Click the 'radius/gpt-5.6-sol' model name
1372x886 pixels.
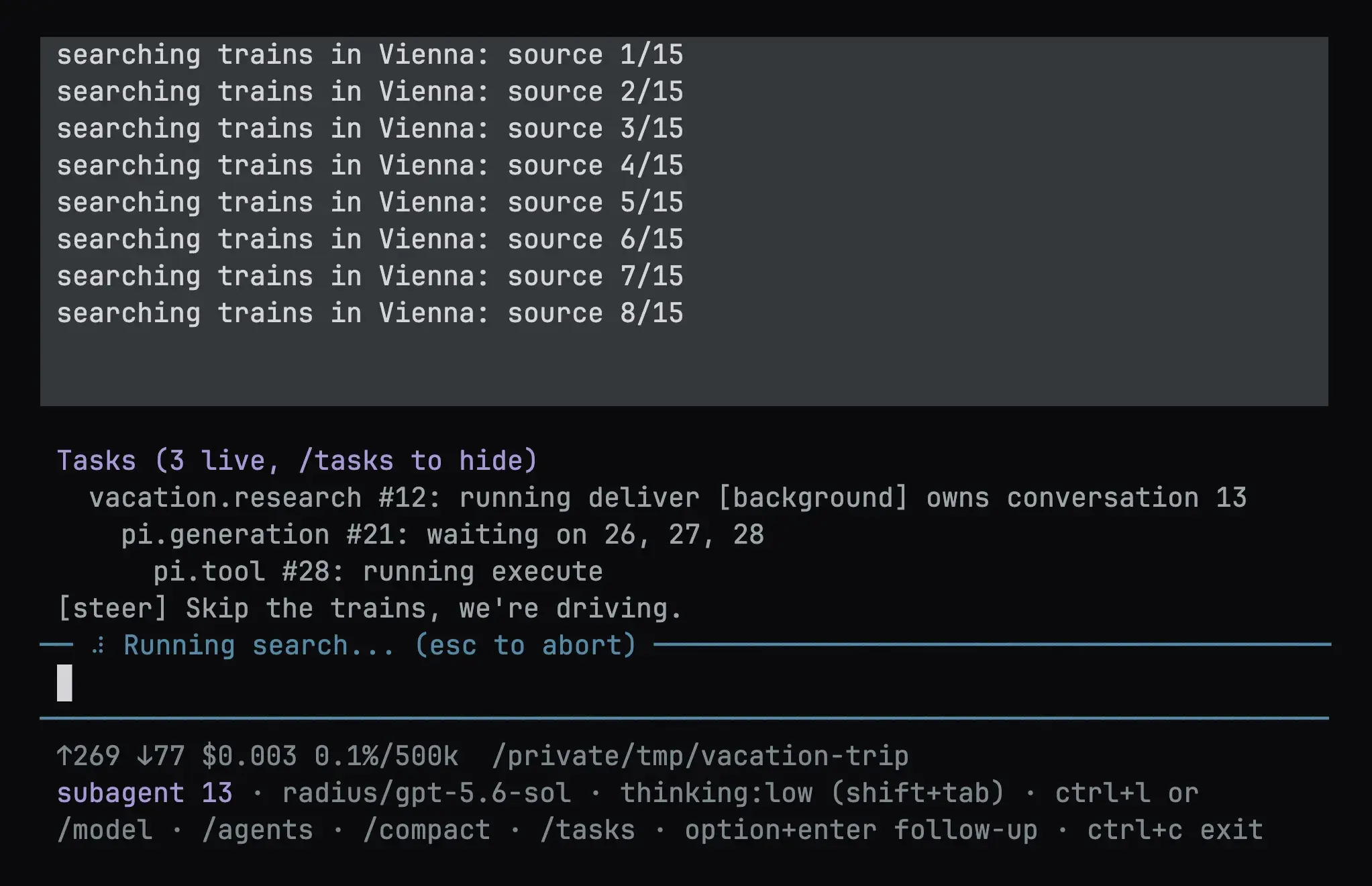(x=427, y=793)
